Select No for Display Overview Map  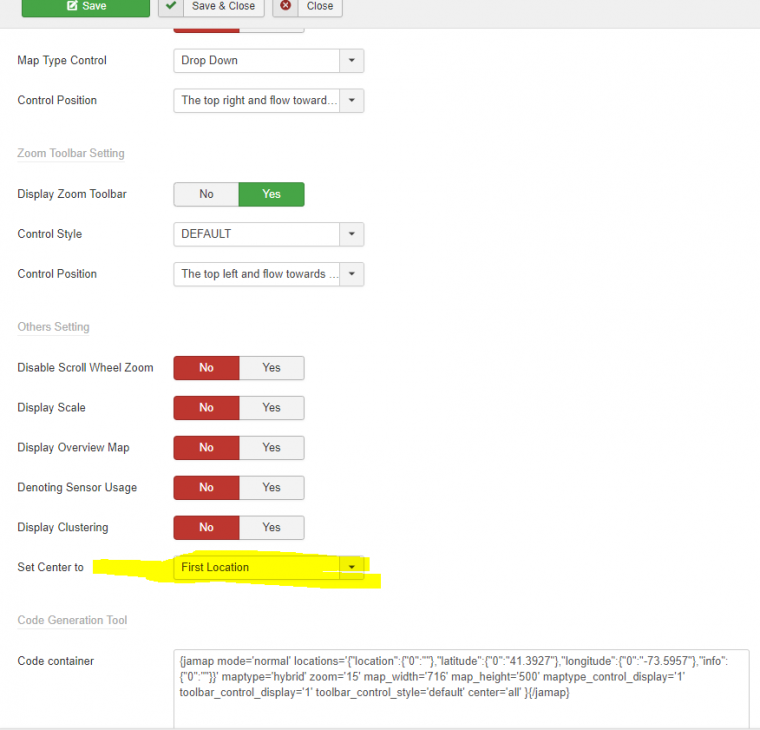pyautogui.click(x=206, y=447)
